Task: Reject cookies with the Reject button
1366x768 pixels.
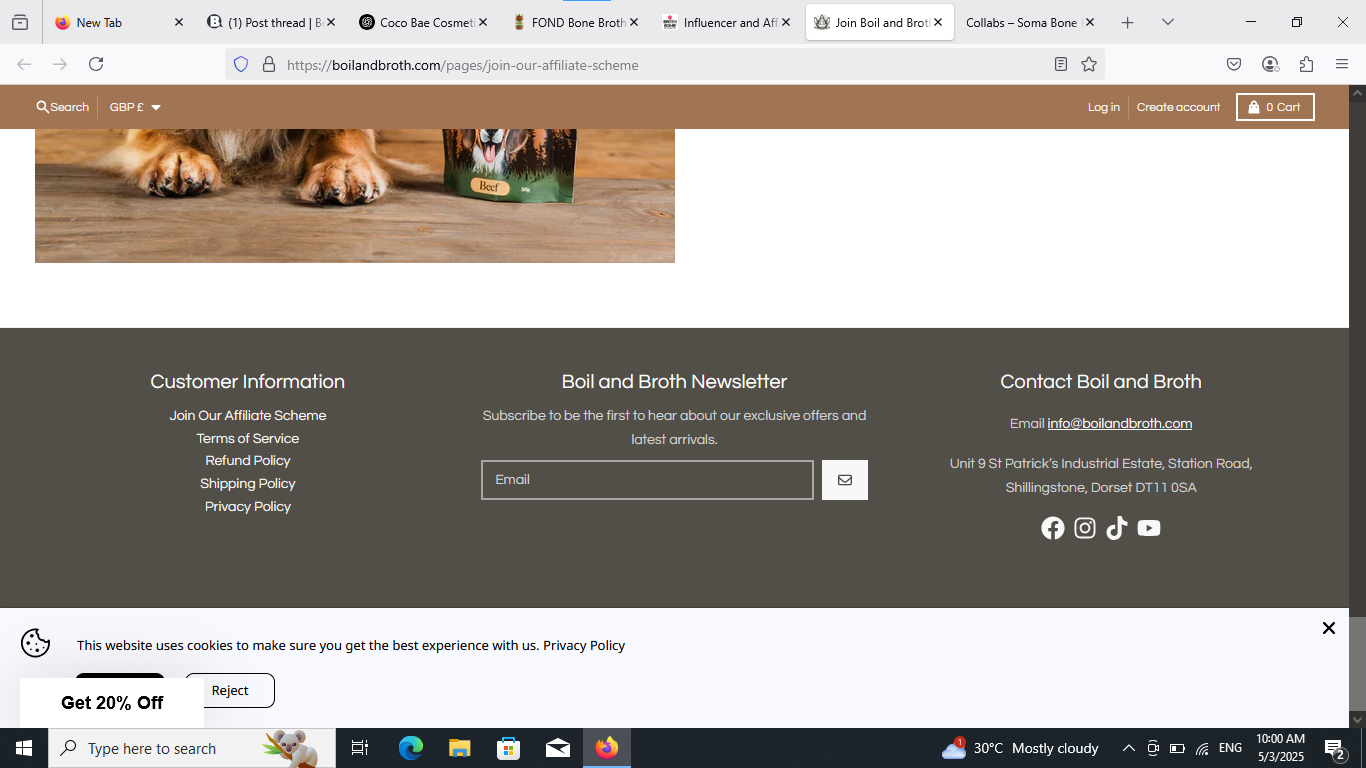Action: point(230,691)
